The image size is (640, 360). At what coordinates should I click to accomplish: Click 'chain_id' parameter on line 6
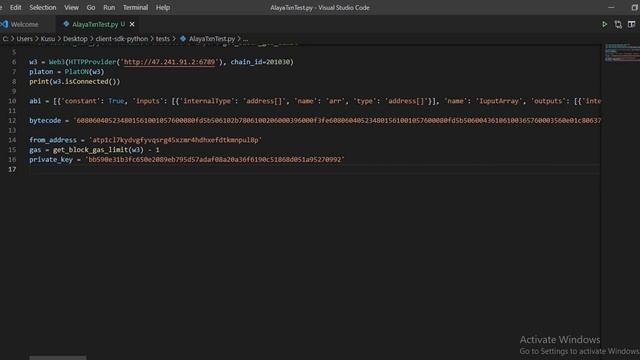(247, 62)
